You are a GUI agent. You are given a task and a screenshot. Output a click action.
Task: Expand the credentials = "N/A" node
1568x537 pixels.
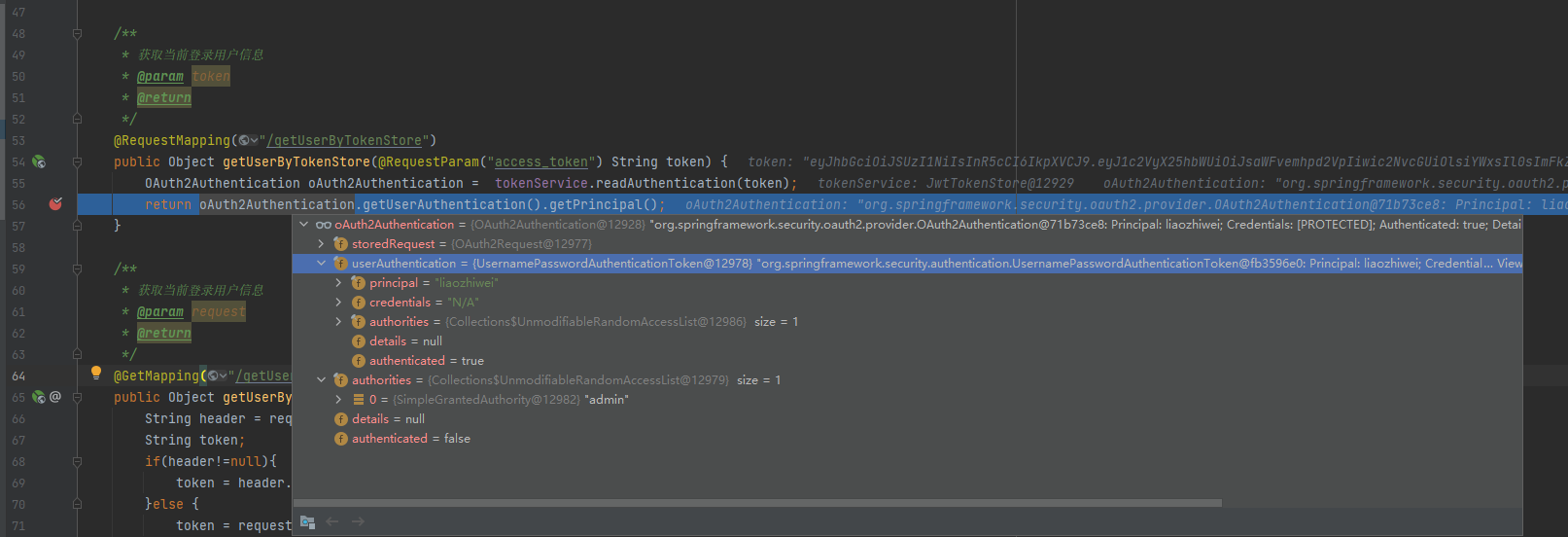[x=338, y=303]
